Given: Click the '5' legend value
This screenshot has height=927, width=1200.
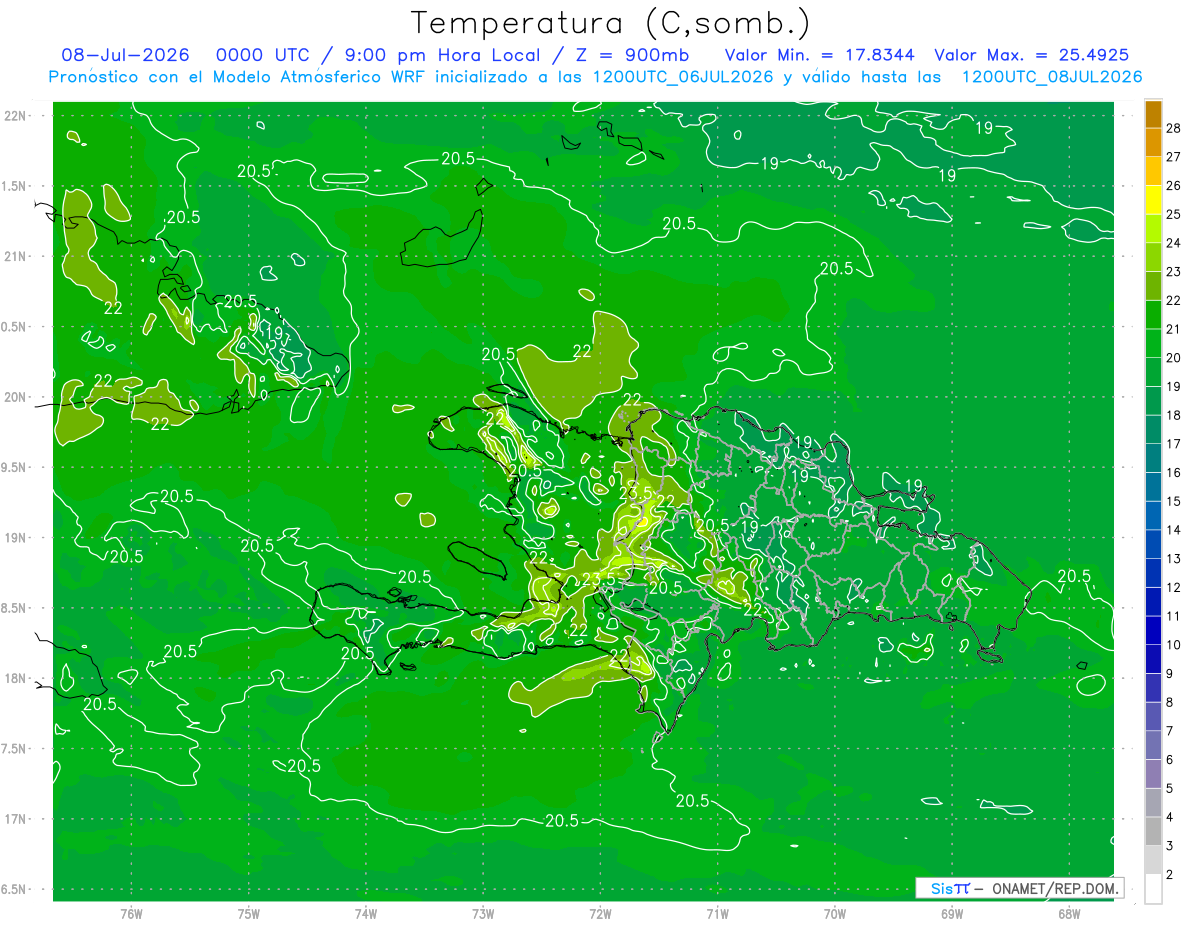Looking at the screenshot, I should [1169, 789].
